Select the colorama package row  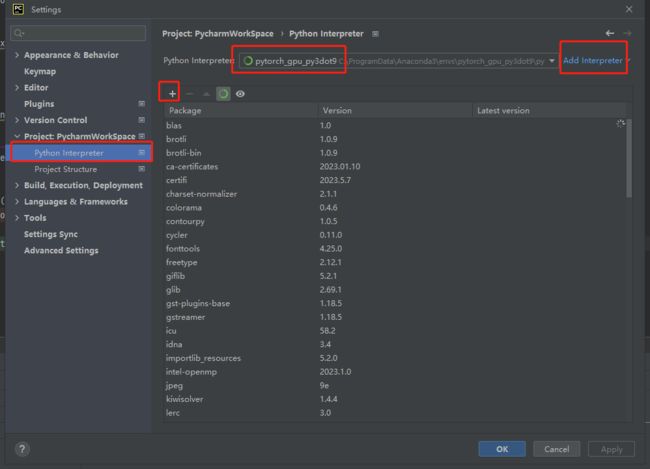(395, 207)
